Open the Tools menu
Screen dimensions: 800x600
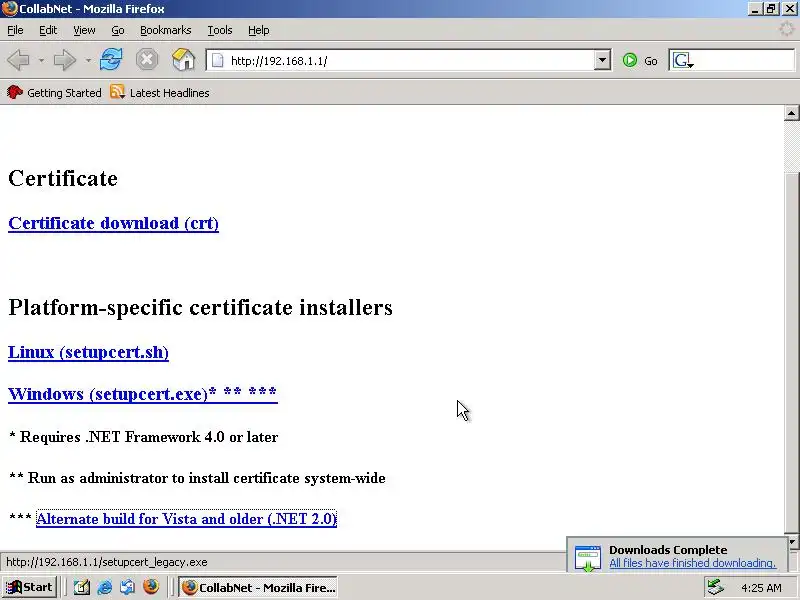click(x=220, y=30)
